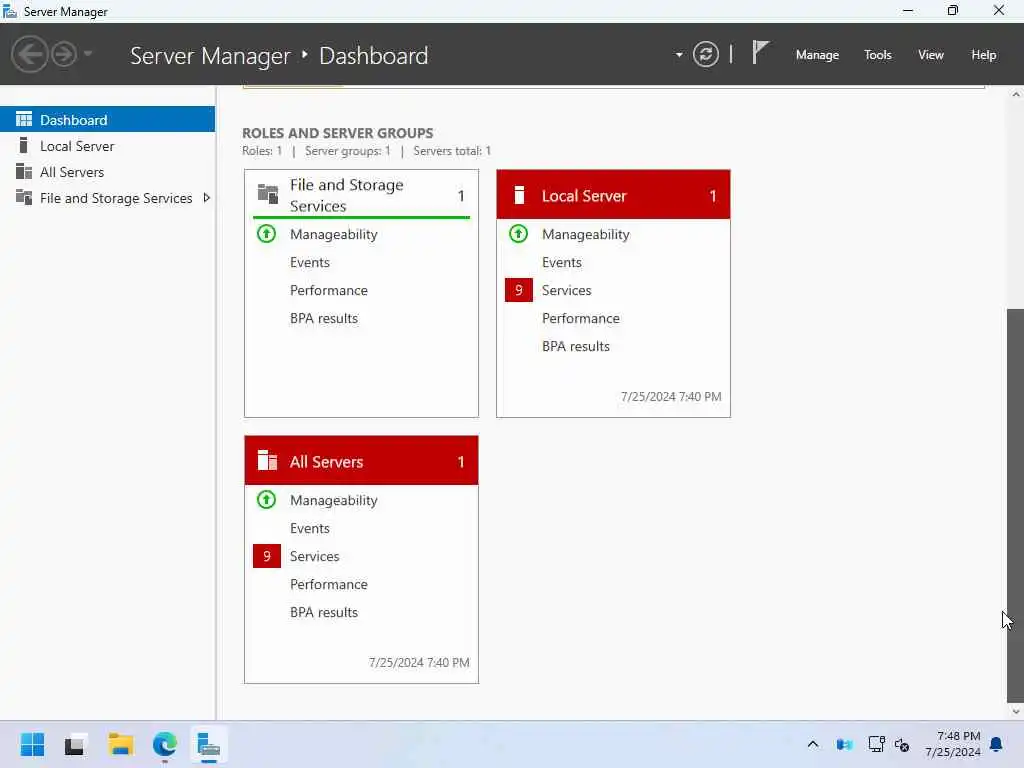Open the Windows Start menu
The width and height of the screenshot is (1024, 768).
coord(32,744)
